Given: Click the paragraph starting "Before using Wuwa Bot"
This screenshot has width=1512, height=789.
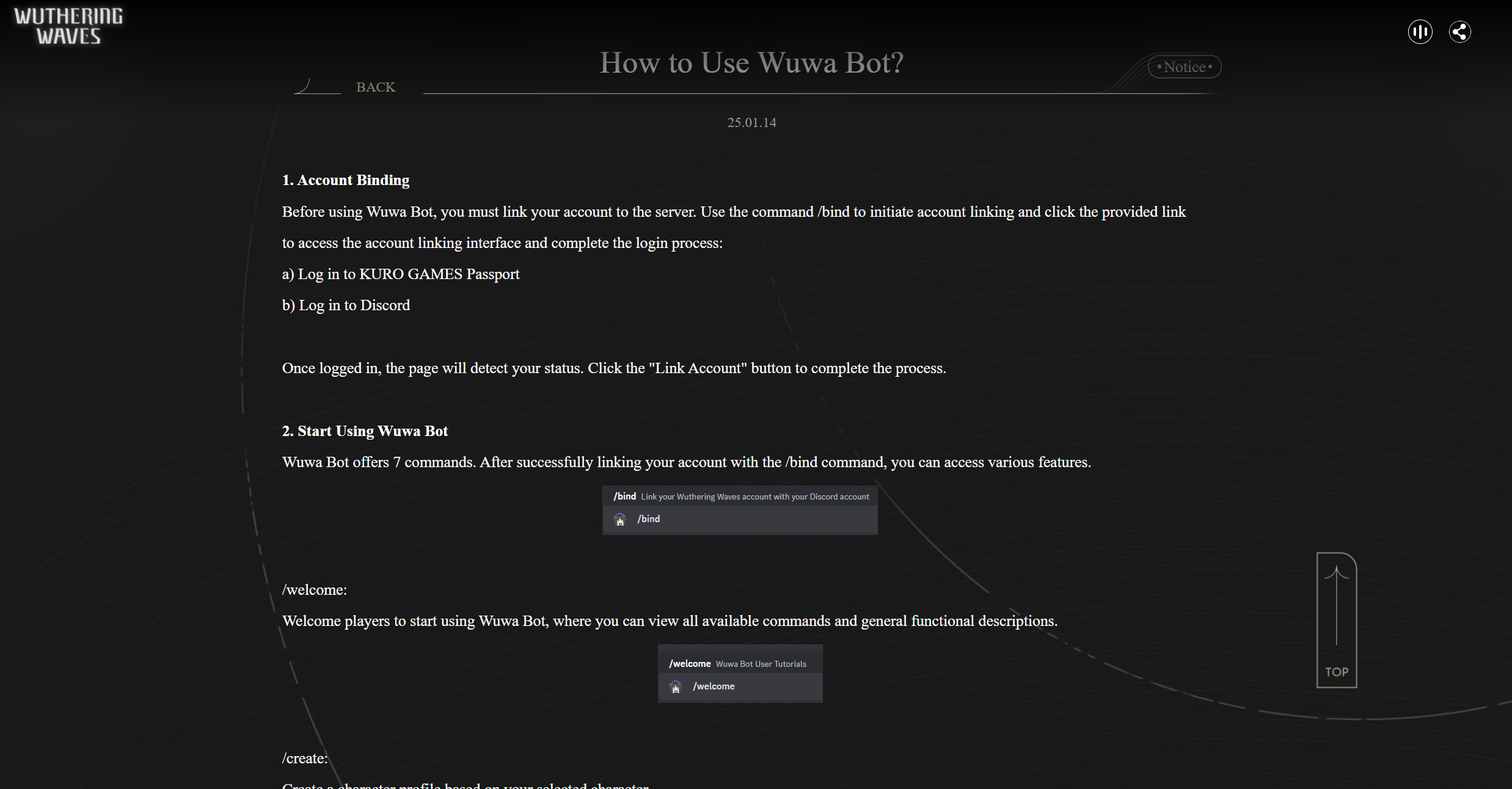Looking at the screenshot, I should tap(734, 227).
